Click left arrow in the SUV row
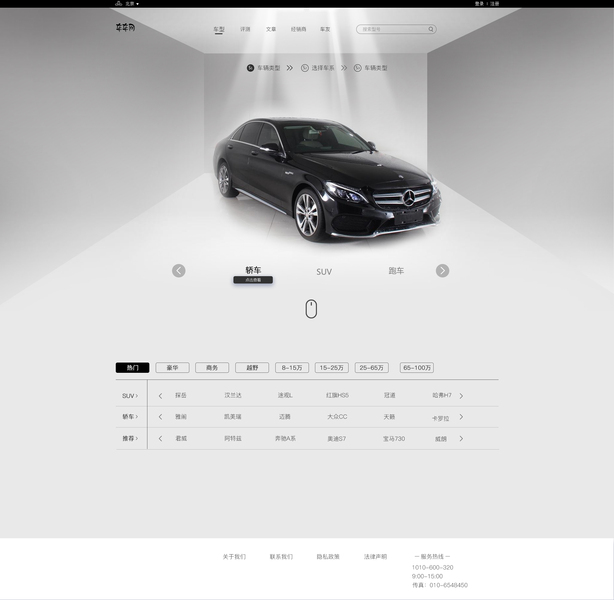Screen dimensions: 614x600 tap(160, 396)
